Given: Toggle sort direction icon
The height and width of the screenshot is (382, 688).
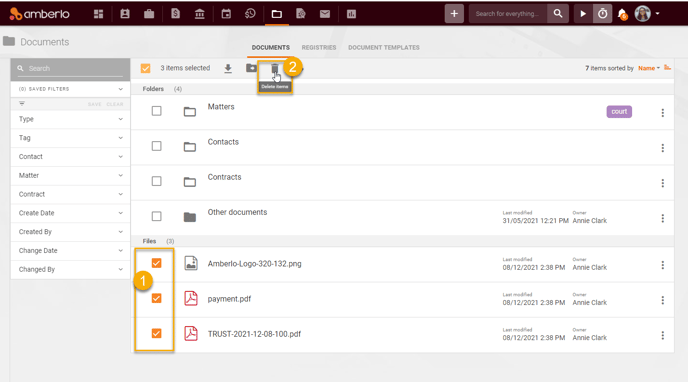Looking at the screenshot, I should (667, 68).
